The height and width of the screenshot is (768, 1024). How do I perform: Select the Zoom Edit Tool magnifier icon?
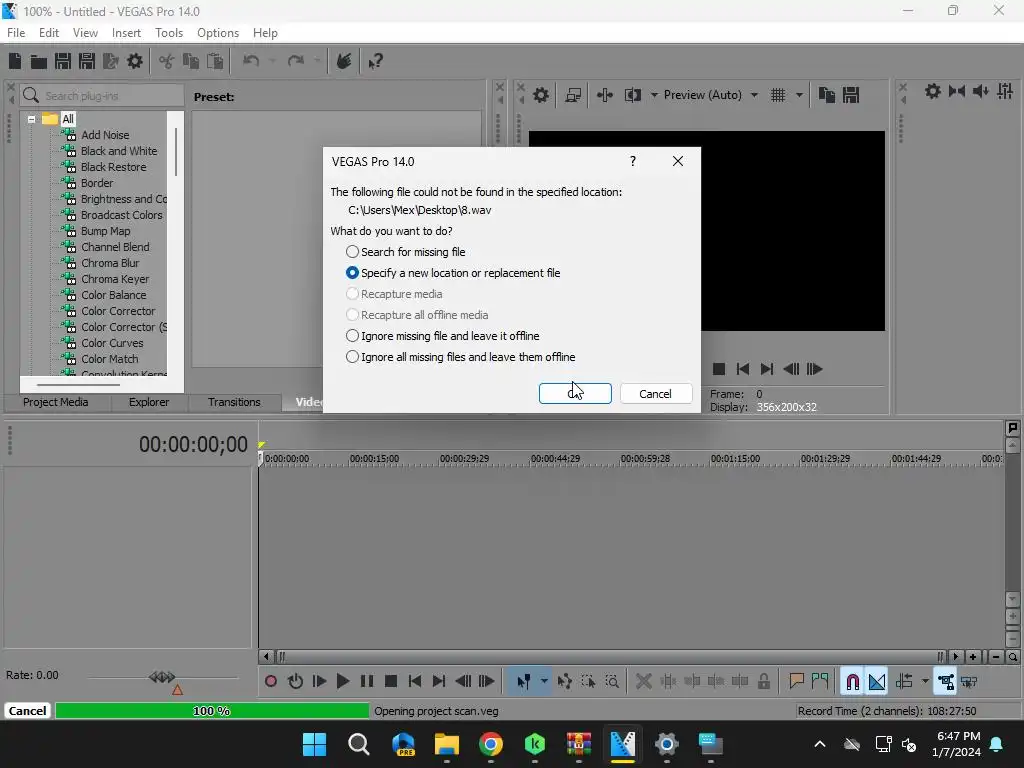tap(612, 682)
